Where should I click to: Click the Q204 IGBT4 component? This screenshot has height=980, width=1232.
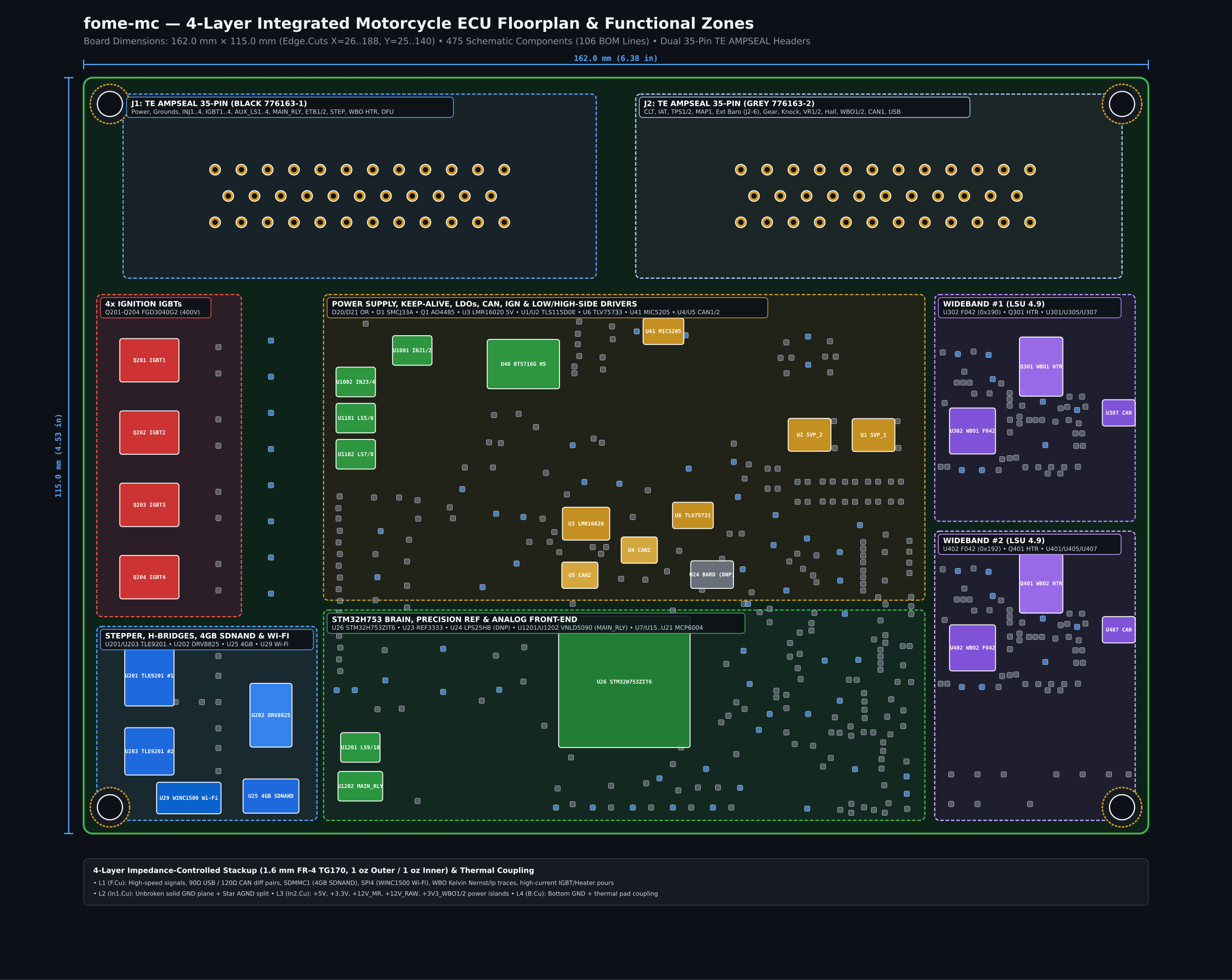click(149, 577)
